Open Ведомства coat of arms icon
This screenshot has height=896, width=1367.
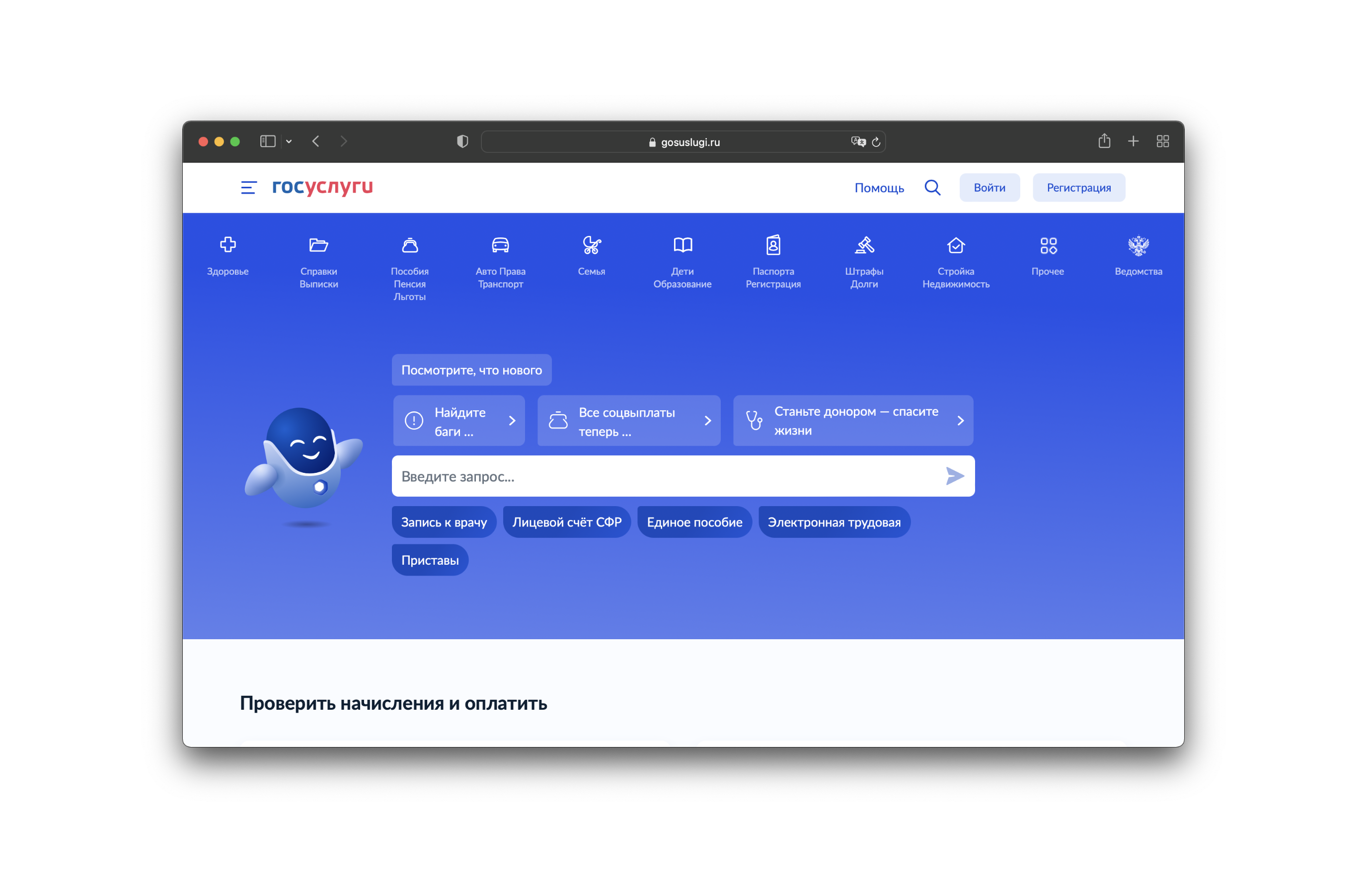(x=1138, y=245)
